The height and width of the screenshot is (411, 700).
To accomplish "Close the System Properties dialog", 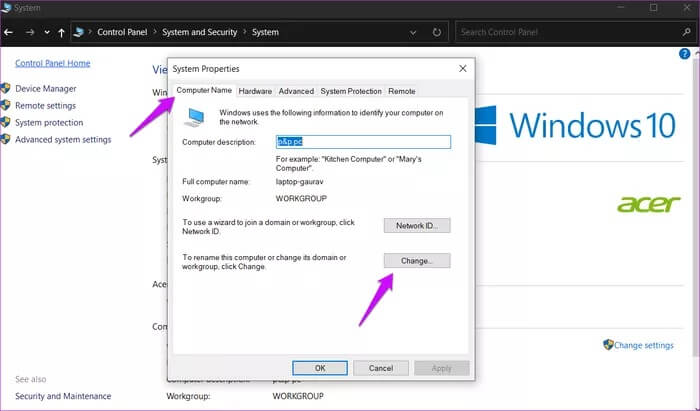I will pyautogui.click(x=463, y=68).
